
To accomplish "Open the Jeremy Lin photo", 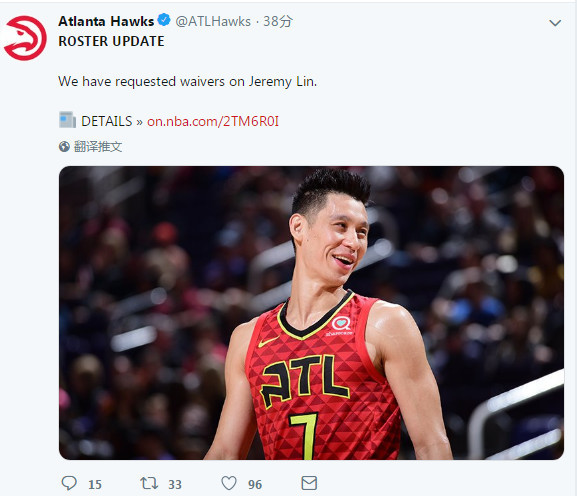I will click(311, 313).
